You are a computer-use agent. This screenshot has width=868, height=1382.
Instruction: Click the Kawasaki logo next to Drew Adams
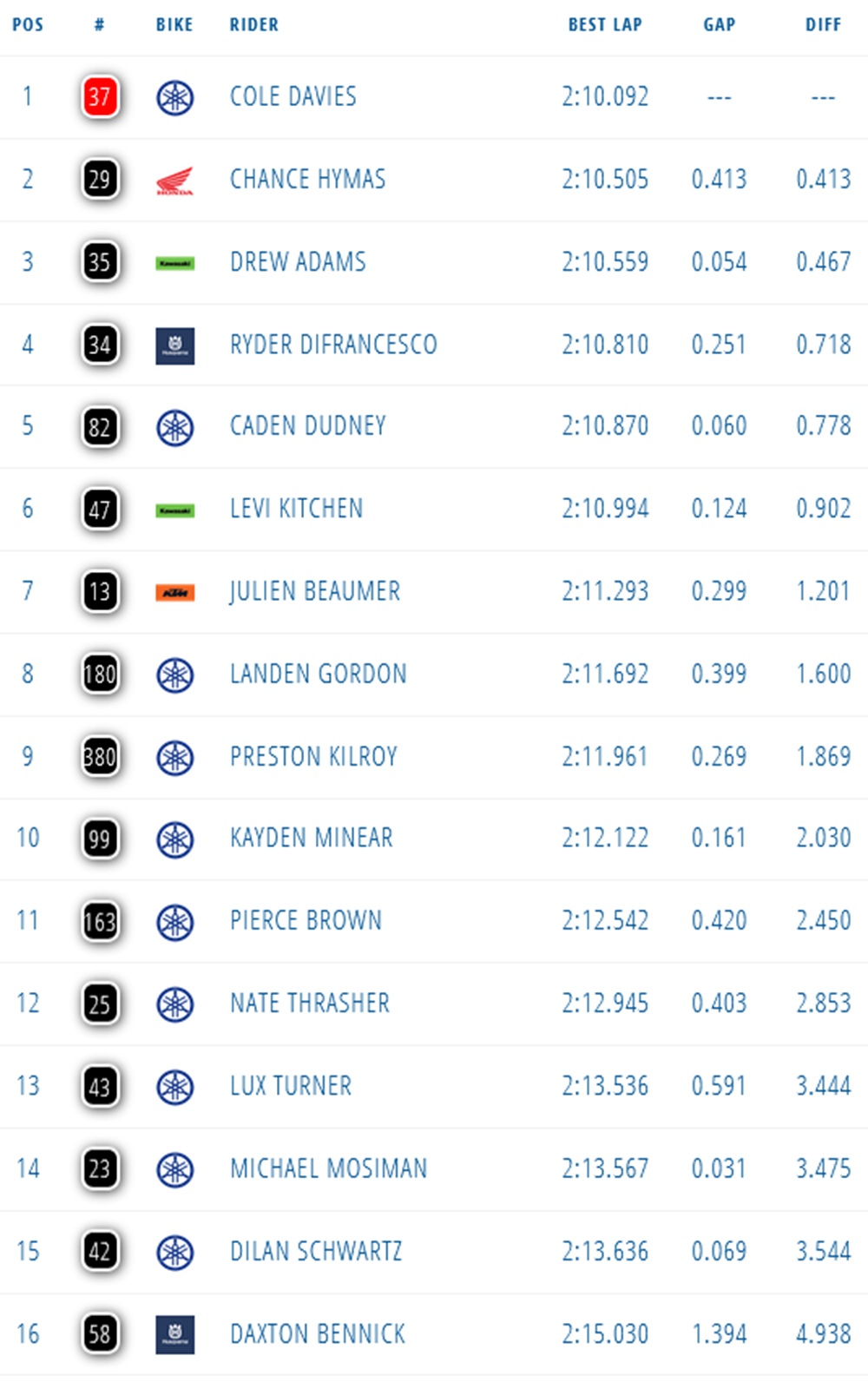pyautogui.click(x=174, y=262)
